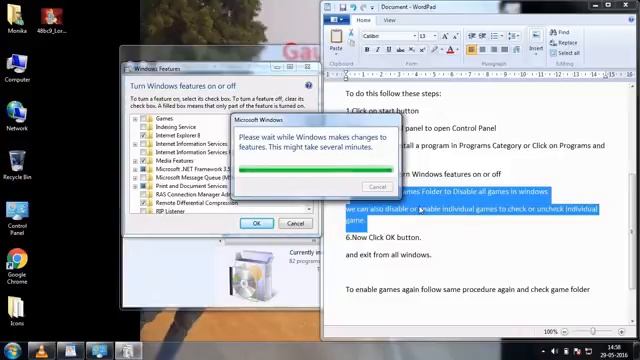Screen dimensions: 640x360
Task: Toggle Italic formatting
Action: coord(378,50)
